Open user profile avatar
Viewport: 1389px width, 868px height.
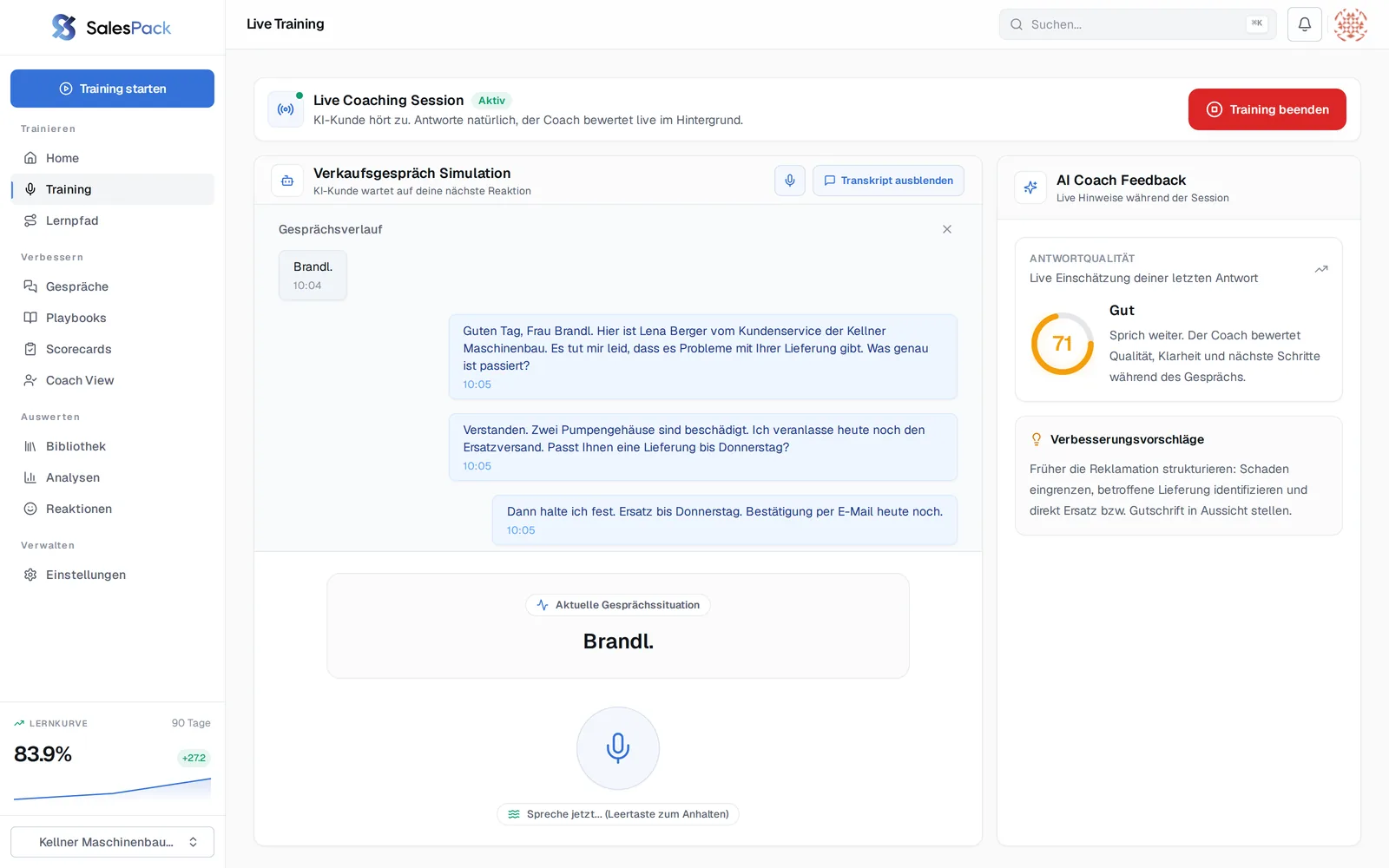click(x=1351, y=24)
